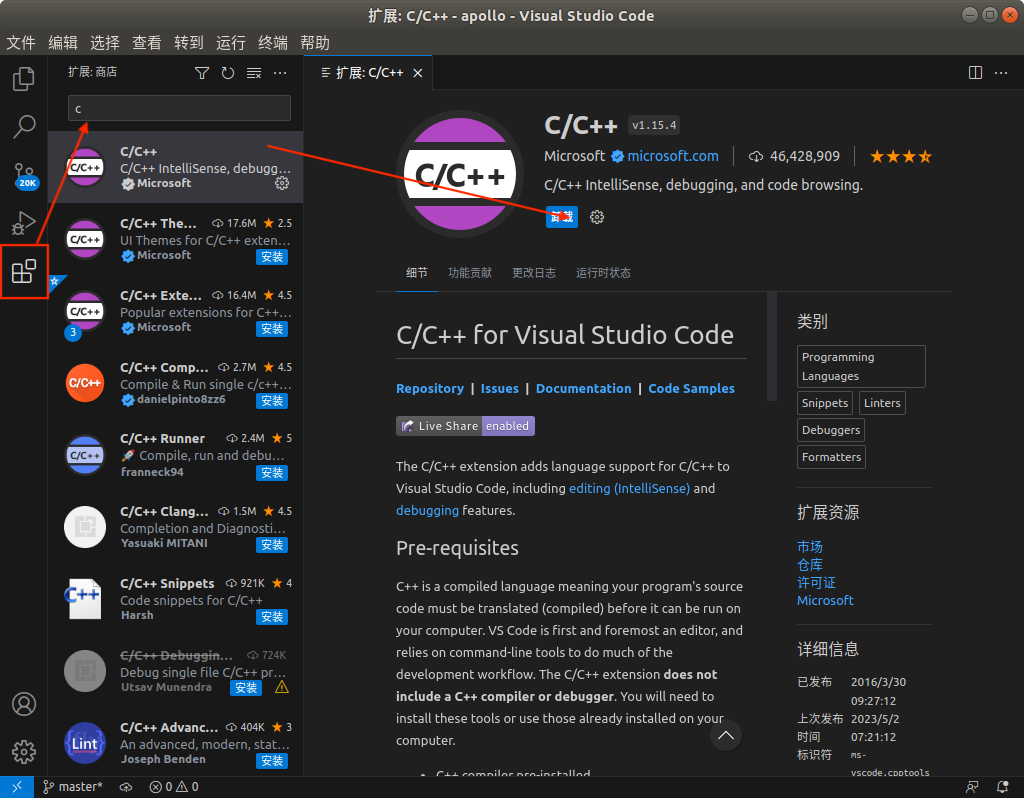Screen dimensions: 1024x798
Task: Open the Search view in activity bar
Action: coord(24,126)
